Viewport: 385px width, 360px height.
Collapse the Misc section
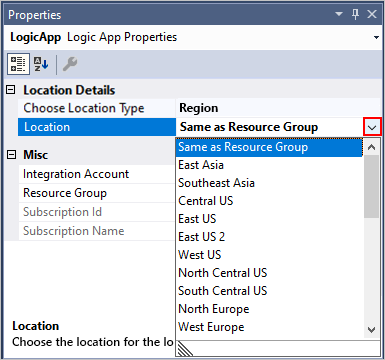pos(11,154)
